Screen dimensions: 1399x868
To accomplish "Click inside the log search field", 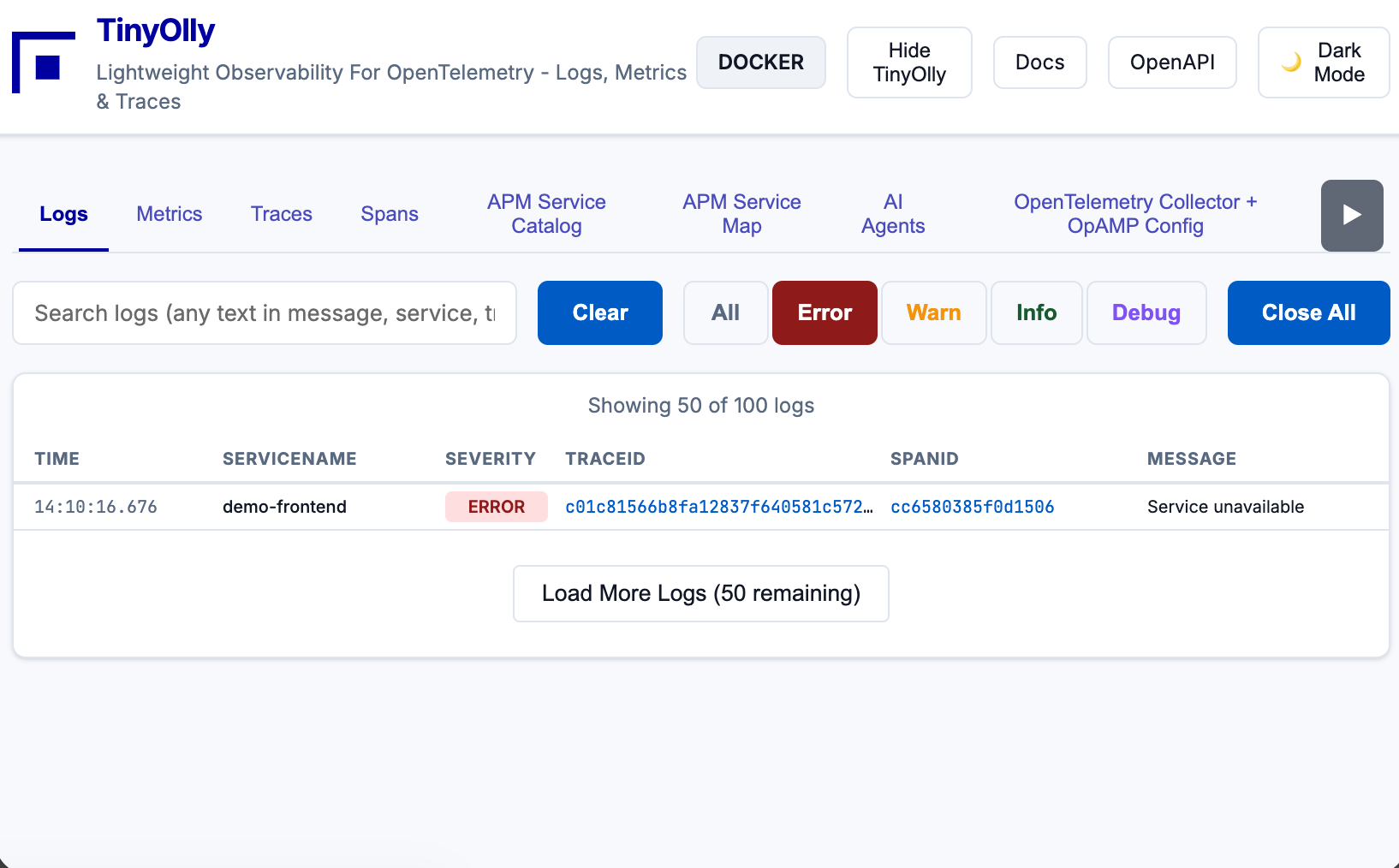I will [x=264, y=312].
